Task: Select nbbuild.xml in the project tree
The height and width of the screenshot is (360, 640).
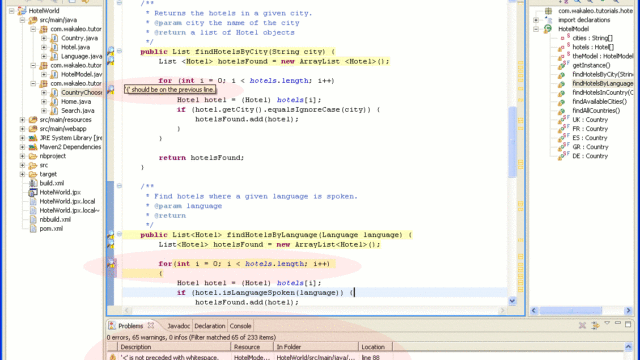Action: point(55,220)
